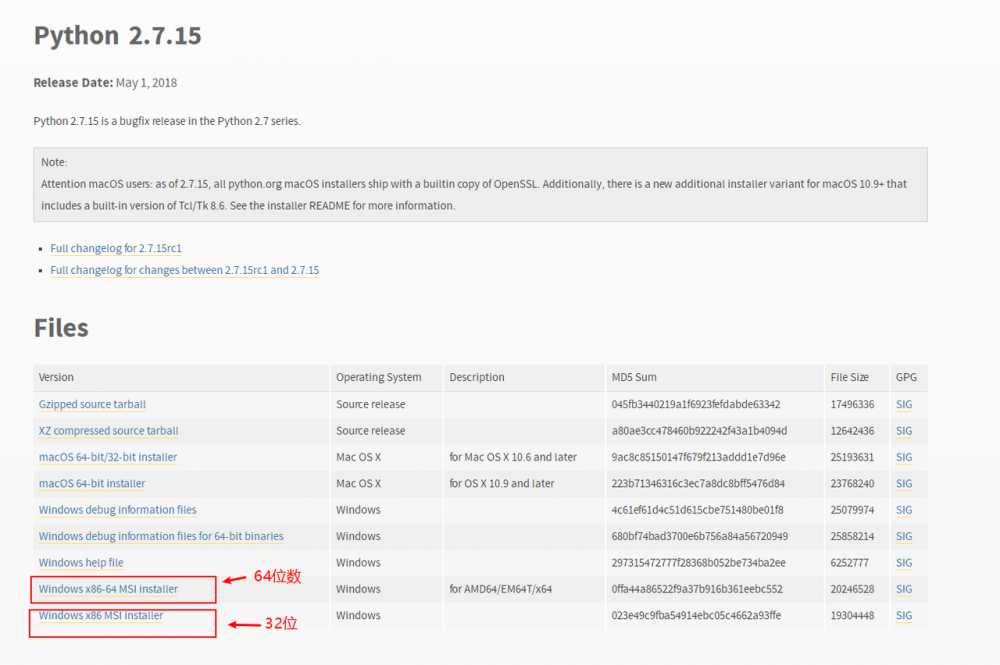Open SIG for Windows x86-64 MSI installer
Image resolution: width=1000 pixels, height=665 pixels.
pyautogui.click(x=904, y=589)
